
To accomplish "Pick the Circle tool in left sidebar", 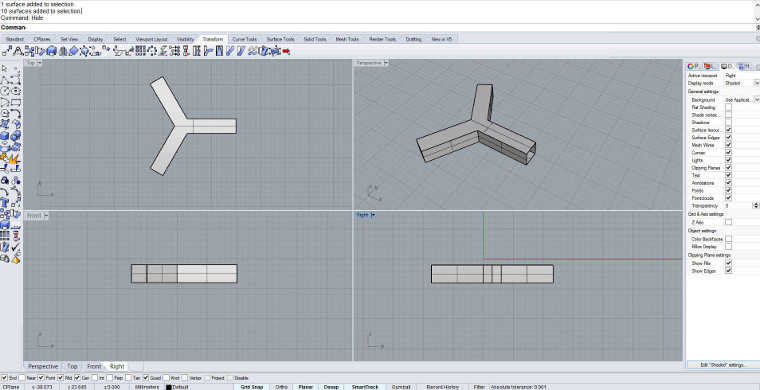I will 5,91.
